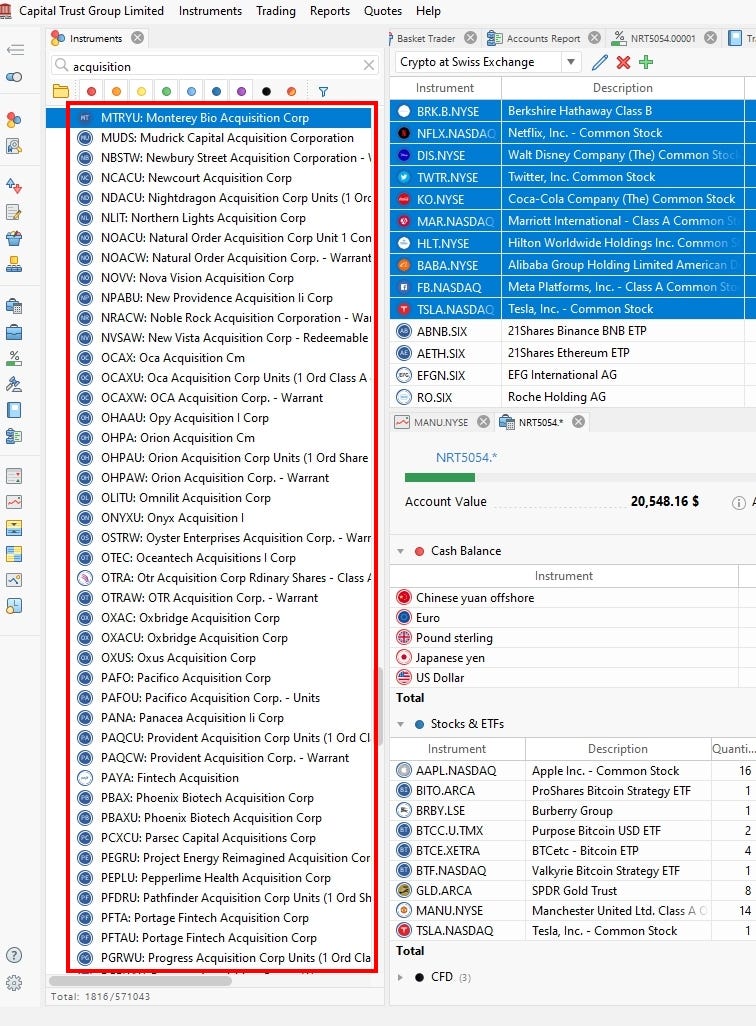756x1026 pixels.
Task: Switch to the MANU.NYSE tab
Action: point(441,423)
